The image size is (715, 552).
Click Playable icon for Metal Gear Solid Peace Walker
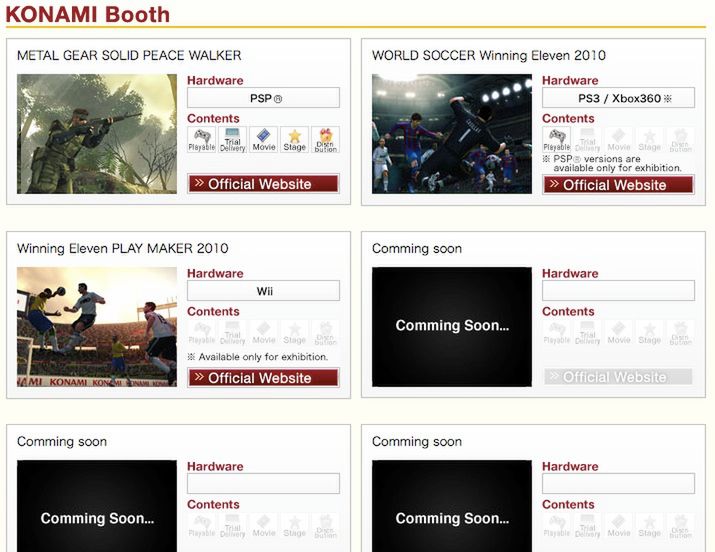tap(202, 140)
